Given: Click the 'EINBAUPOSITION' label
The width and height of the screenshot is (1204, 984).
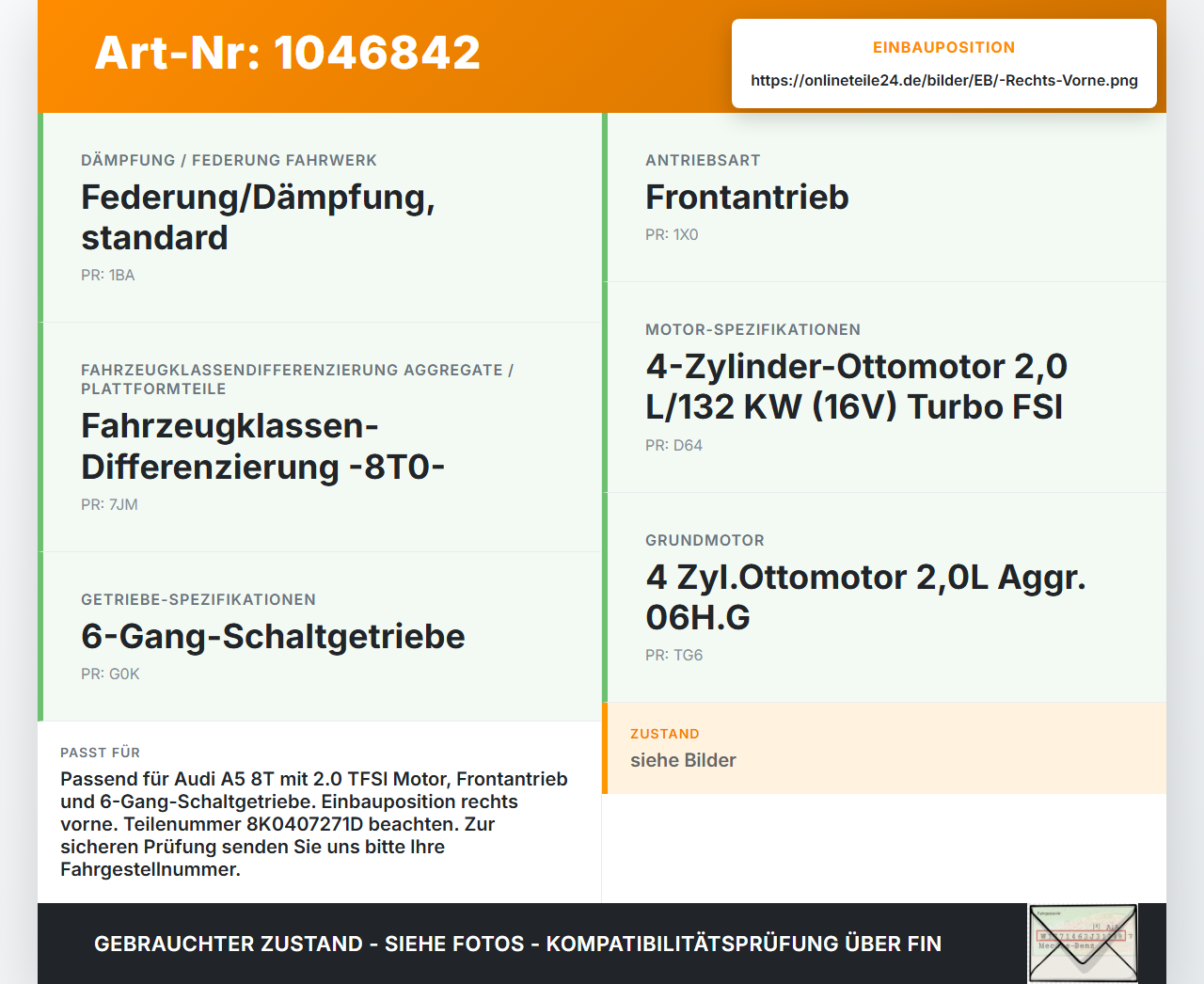Looking at the screenshot, I should (944, 47).
